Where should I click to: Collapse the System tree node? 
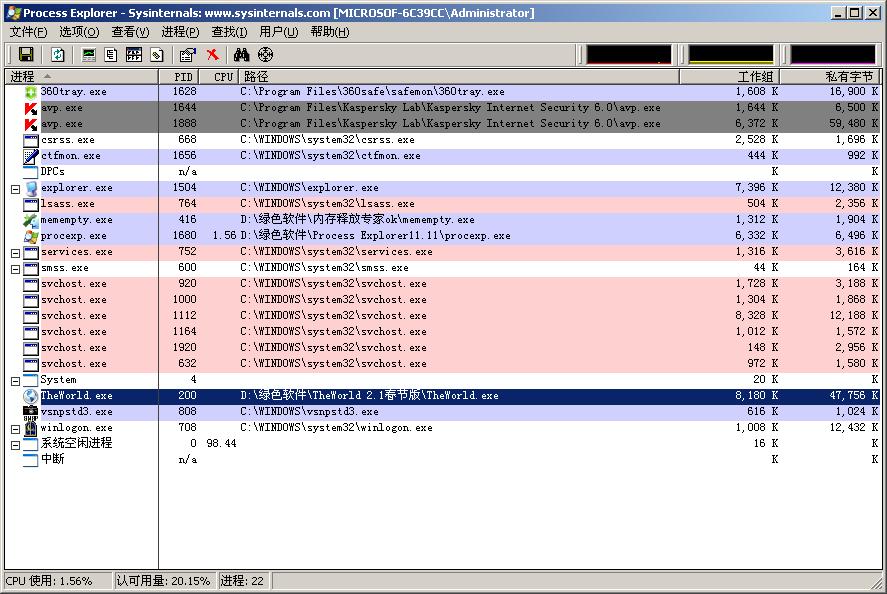(x=16, y=381)
